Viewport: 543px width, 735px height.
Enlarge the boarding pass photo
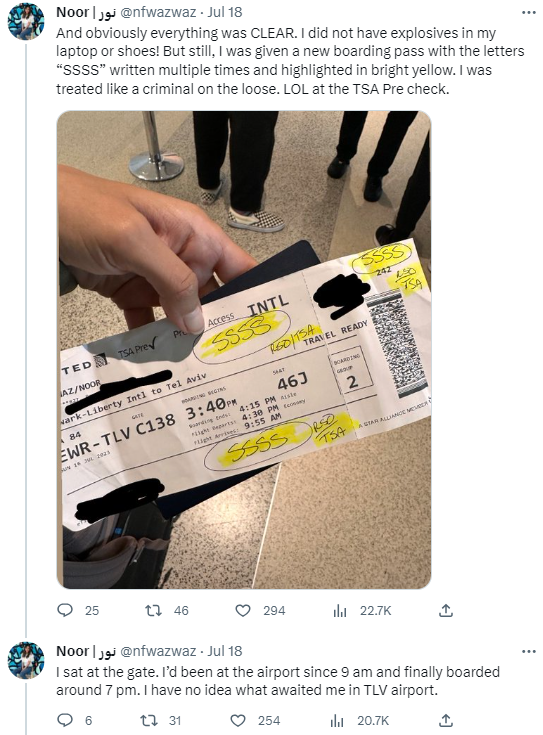click(x=244, y=350)
